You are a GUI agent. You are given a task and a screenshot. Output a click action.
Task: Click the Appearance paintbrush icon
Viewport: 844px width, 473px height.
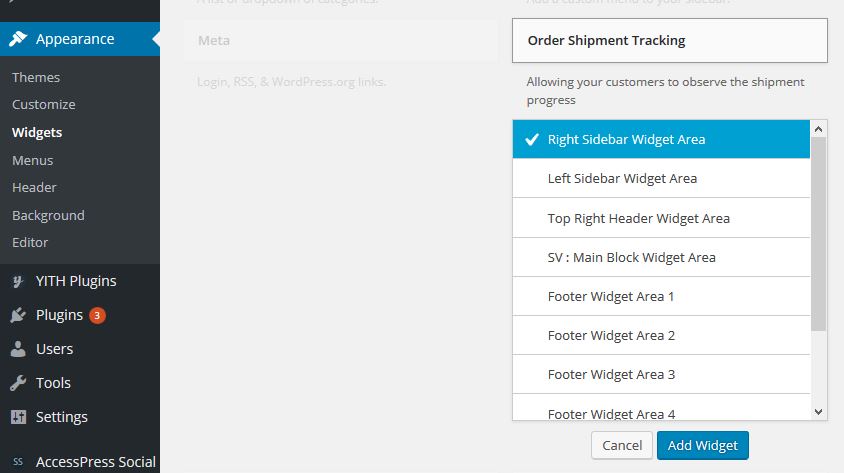tap(18, 40)
